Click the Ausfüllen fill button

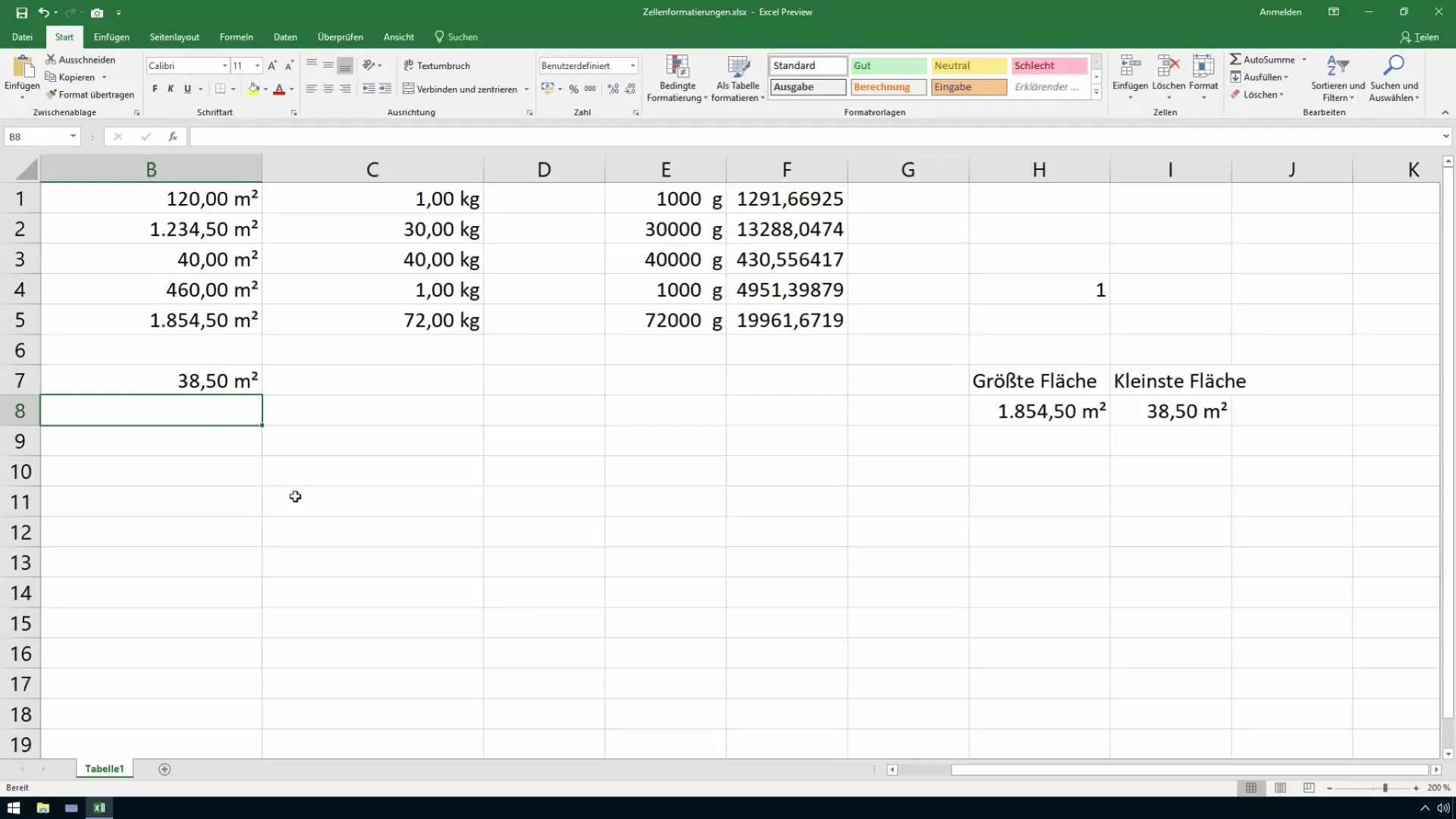tap(1259, 77)
